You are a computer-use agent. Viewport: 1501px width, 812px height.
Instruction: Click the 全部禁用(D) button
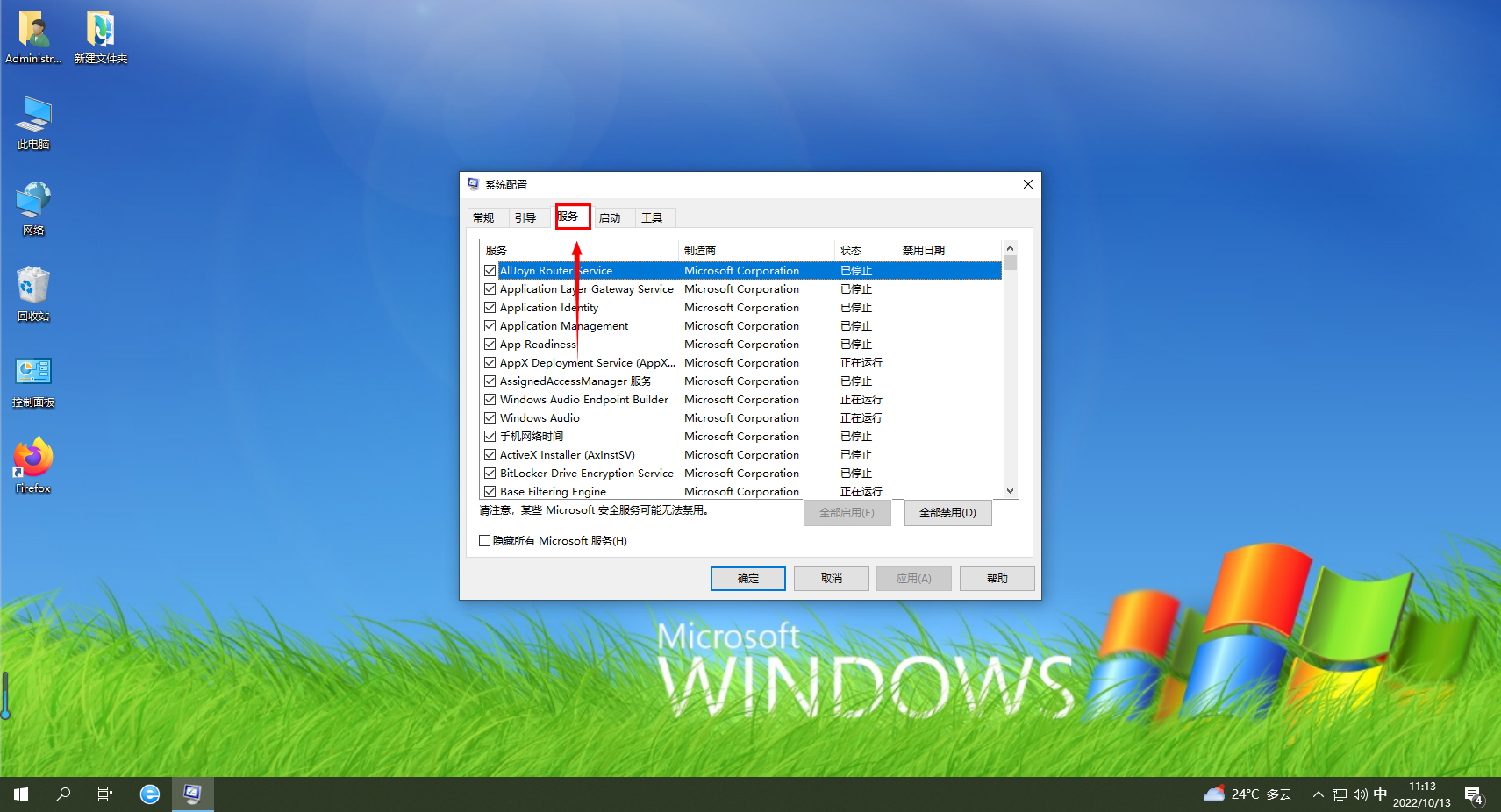[947, 513]
